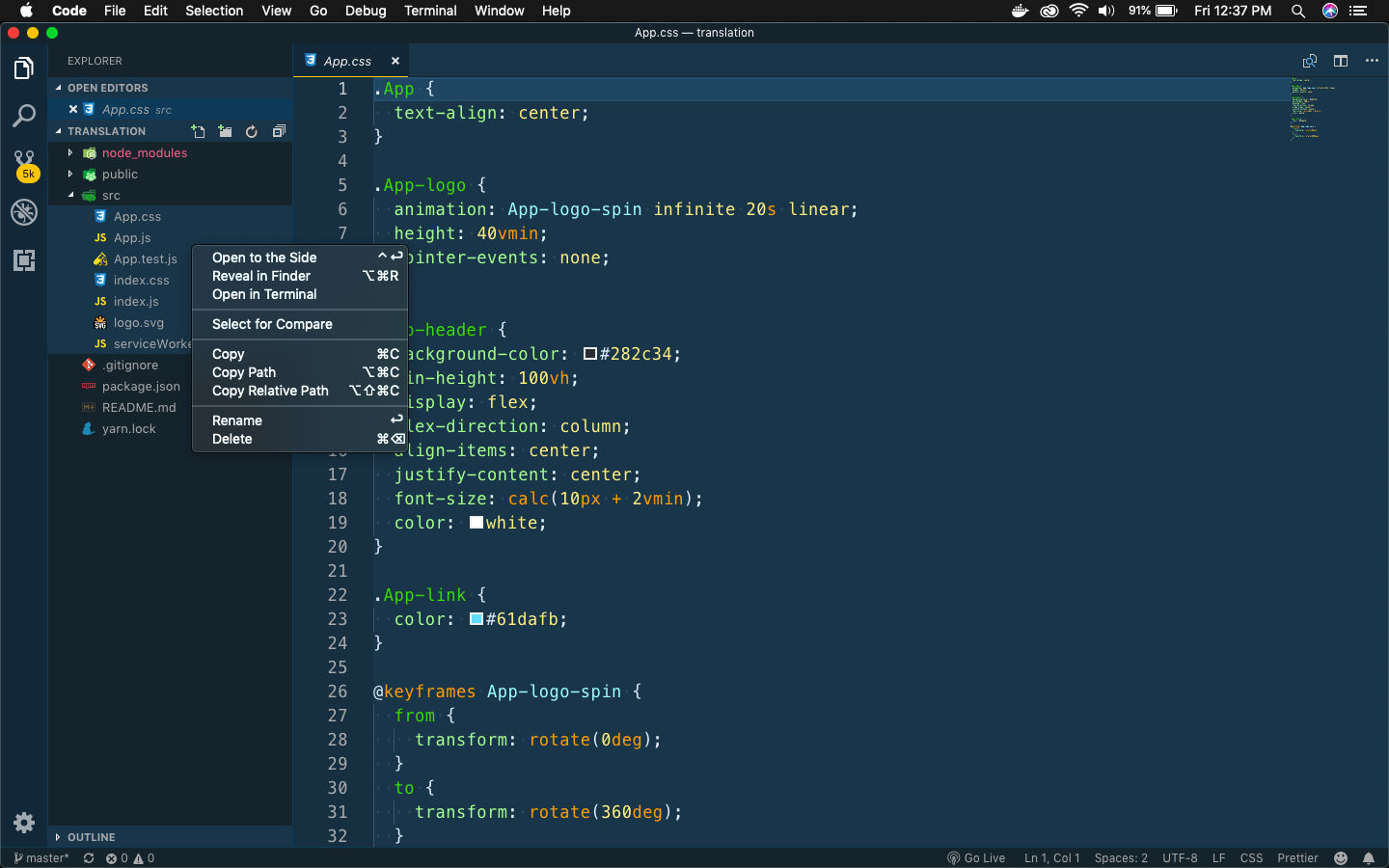This screenshot has width=1389, height=868.
Task: Click Prettier in status bar
Action: tap(1297, 858)
